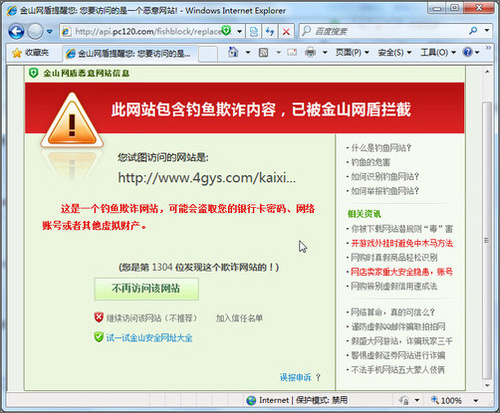Open red 开游戏外挂时避免中木马方法 link
The image size is (500, 413).
tap(402, 243)
